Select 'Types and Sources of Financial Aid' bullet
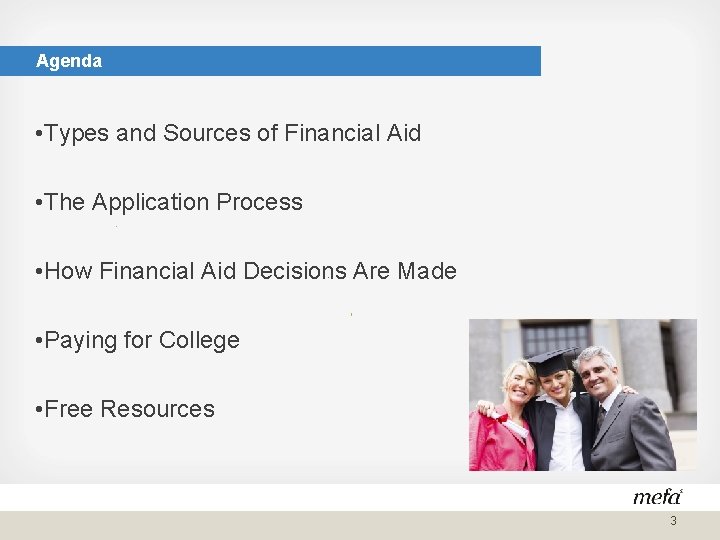Screen dimensions: 720x540 (228, 134)
